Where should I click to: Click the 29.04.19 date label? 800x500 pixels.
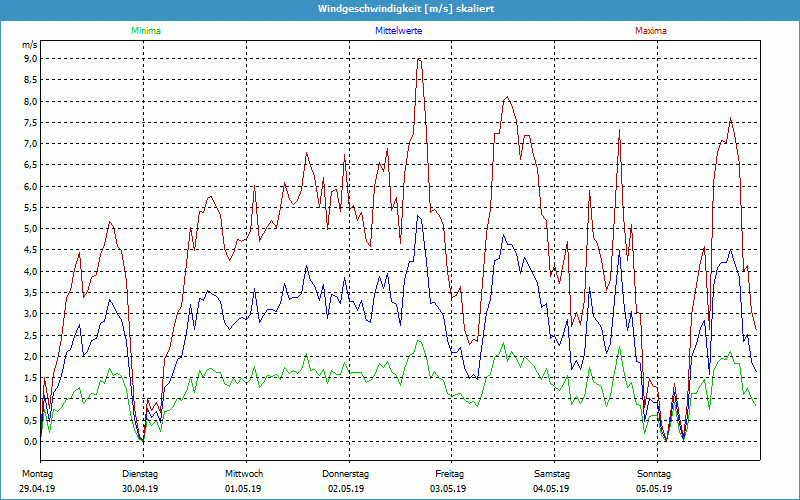(37, 489)
